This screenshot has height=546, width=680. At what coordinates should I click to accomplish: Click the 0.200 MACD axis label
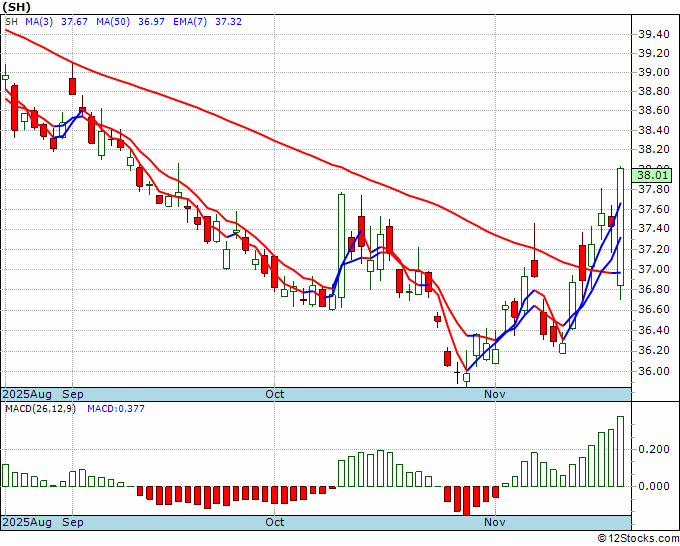654,449
